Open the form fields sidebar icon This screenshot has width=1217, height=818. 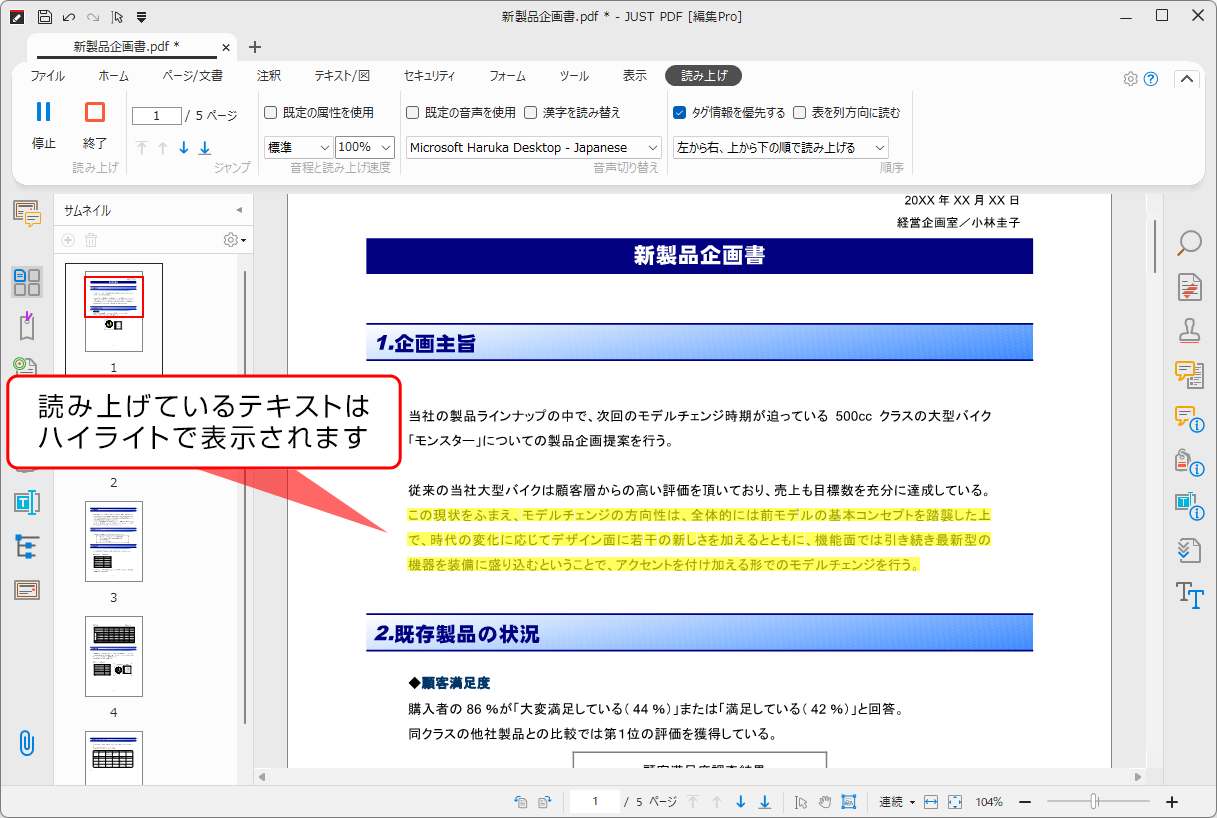click(27, 590)
